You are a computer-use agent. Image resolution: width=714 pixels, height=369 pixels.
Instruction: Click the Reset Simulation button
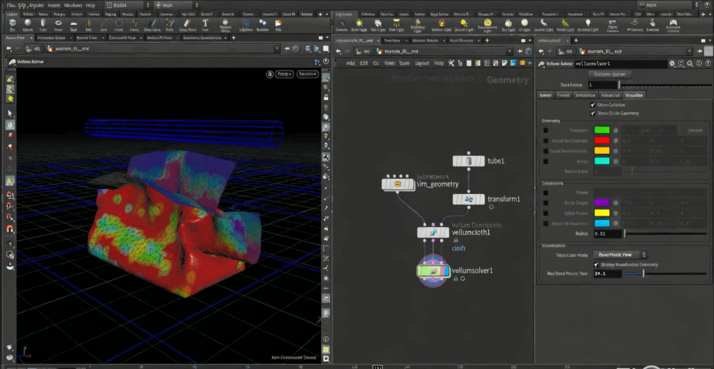tap(610, 74)
